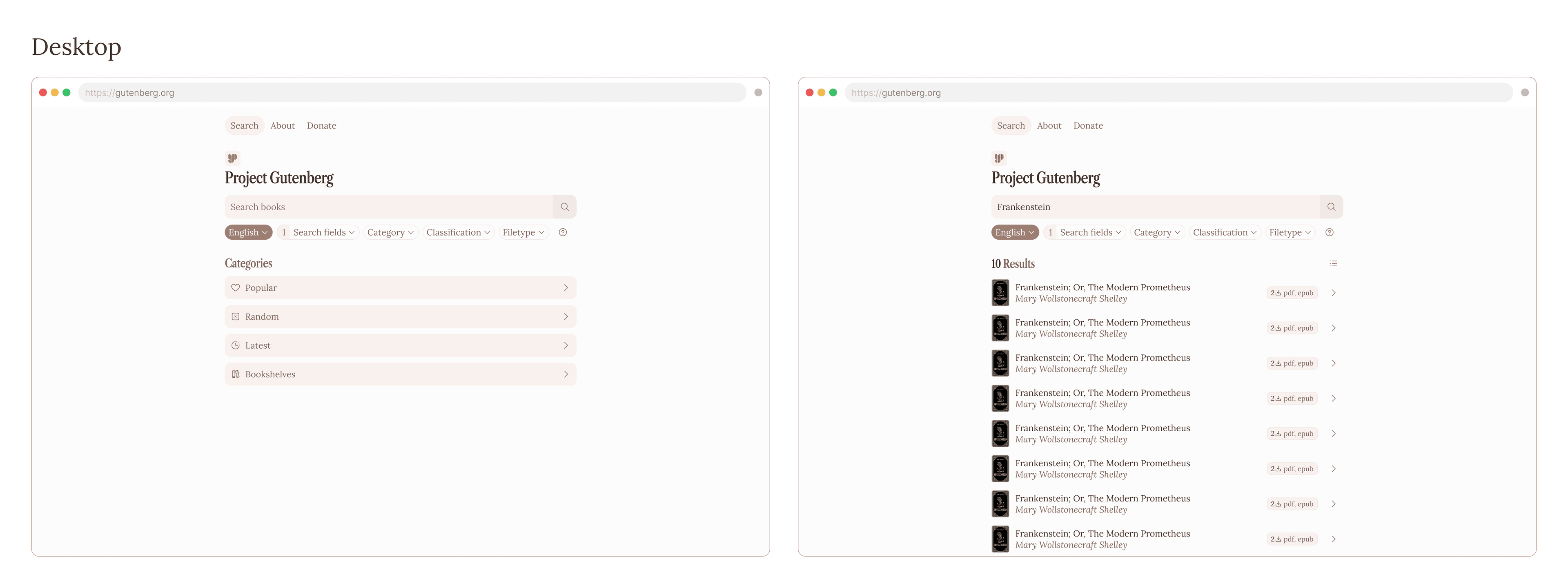Toggle list view icon next to 10 Results
1568x588 pixels.
tap(1333, 263)
